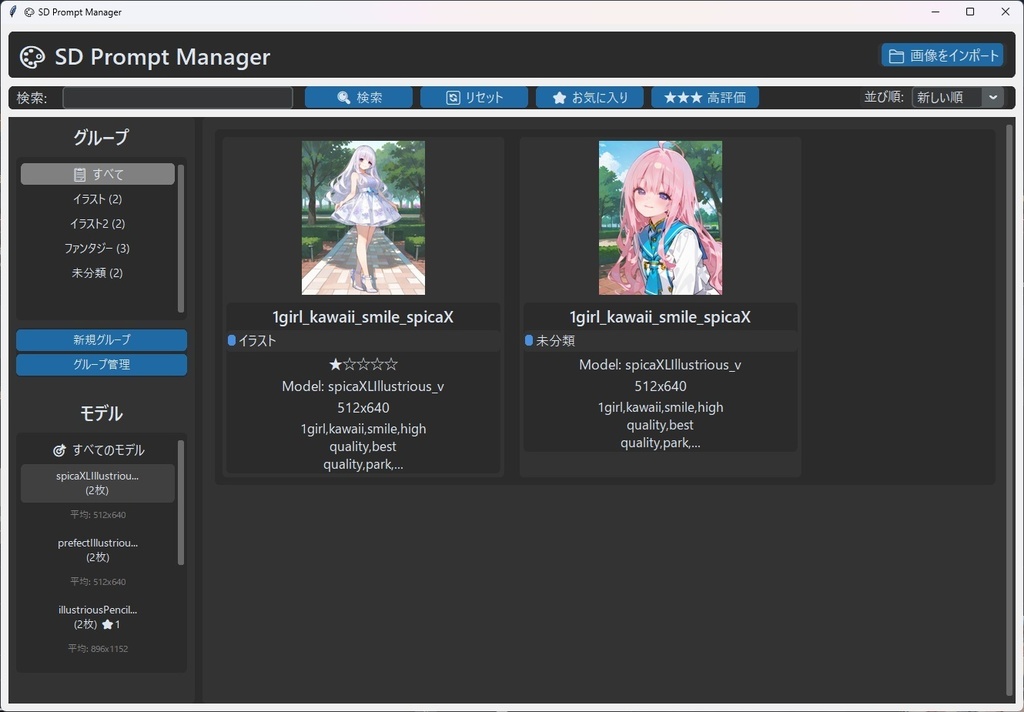Click the 検索 button
The width and height of the screenshot is (1024, 712).
pyautogui.click(x=359, y=97)
